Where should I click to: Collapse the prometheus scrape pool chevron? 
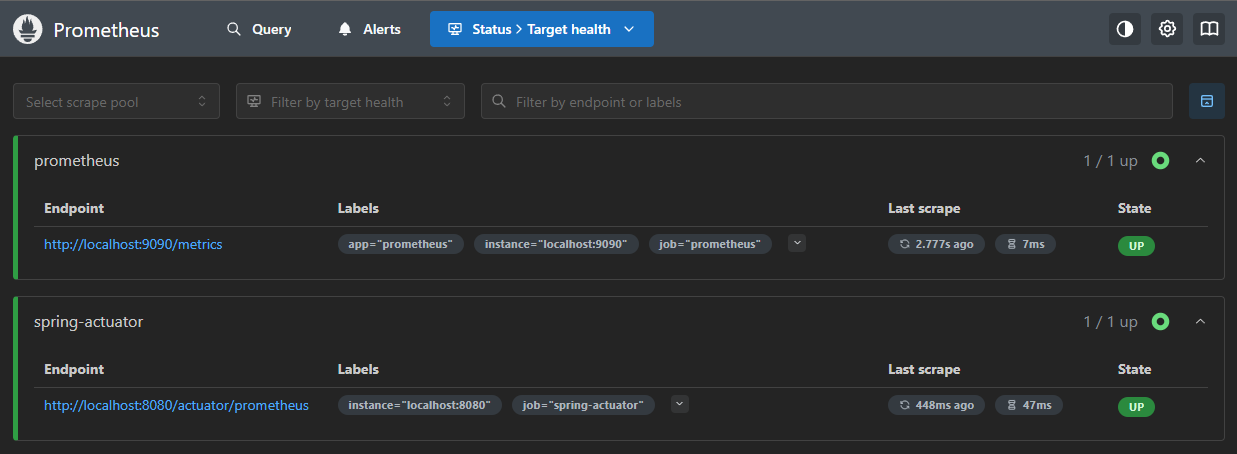[x=1201, y=160]
